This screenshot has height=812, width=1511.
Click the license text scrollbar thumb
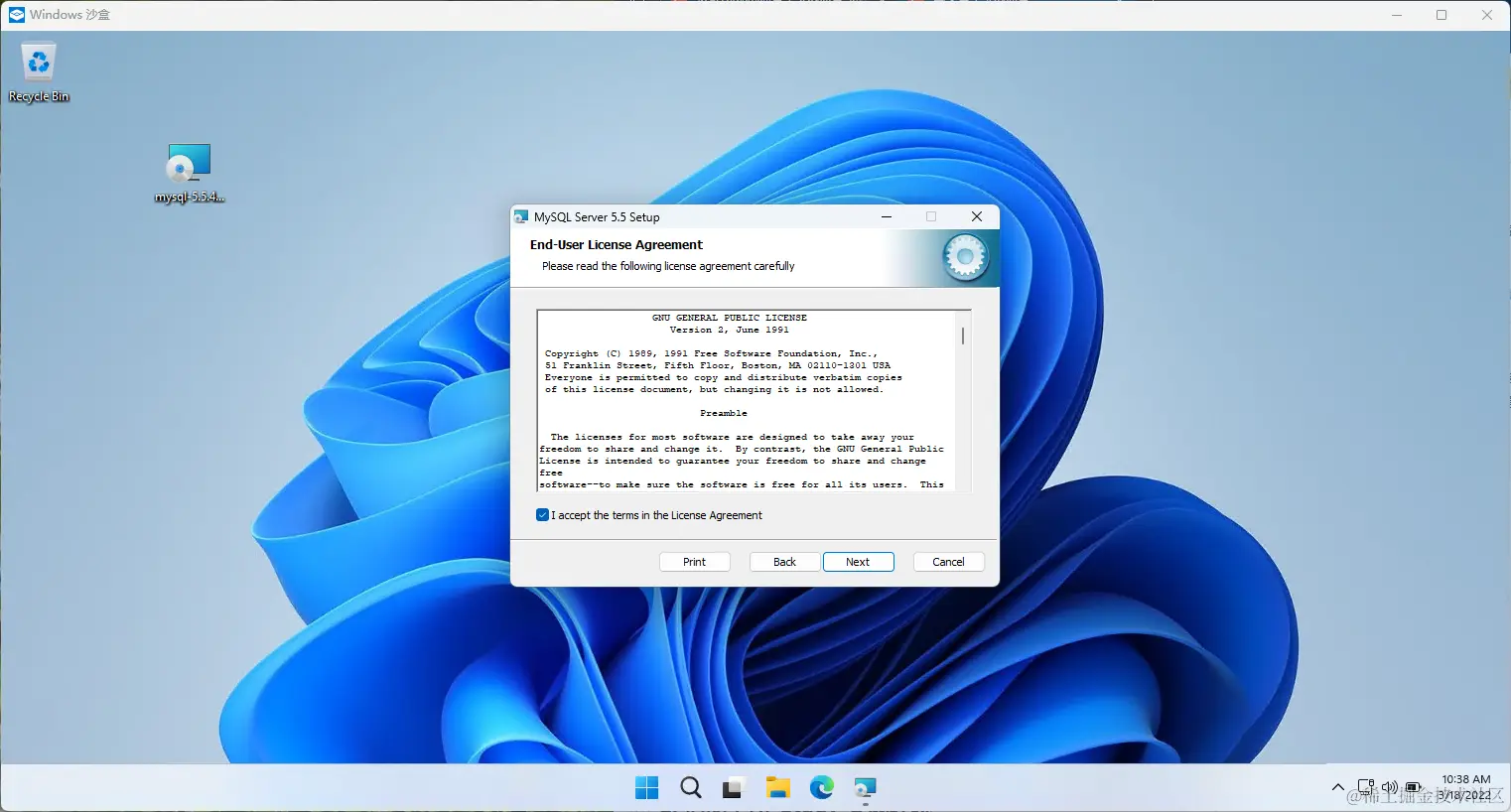963,335
